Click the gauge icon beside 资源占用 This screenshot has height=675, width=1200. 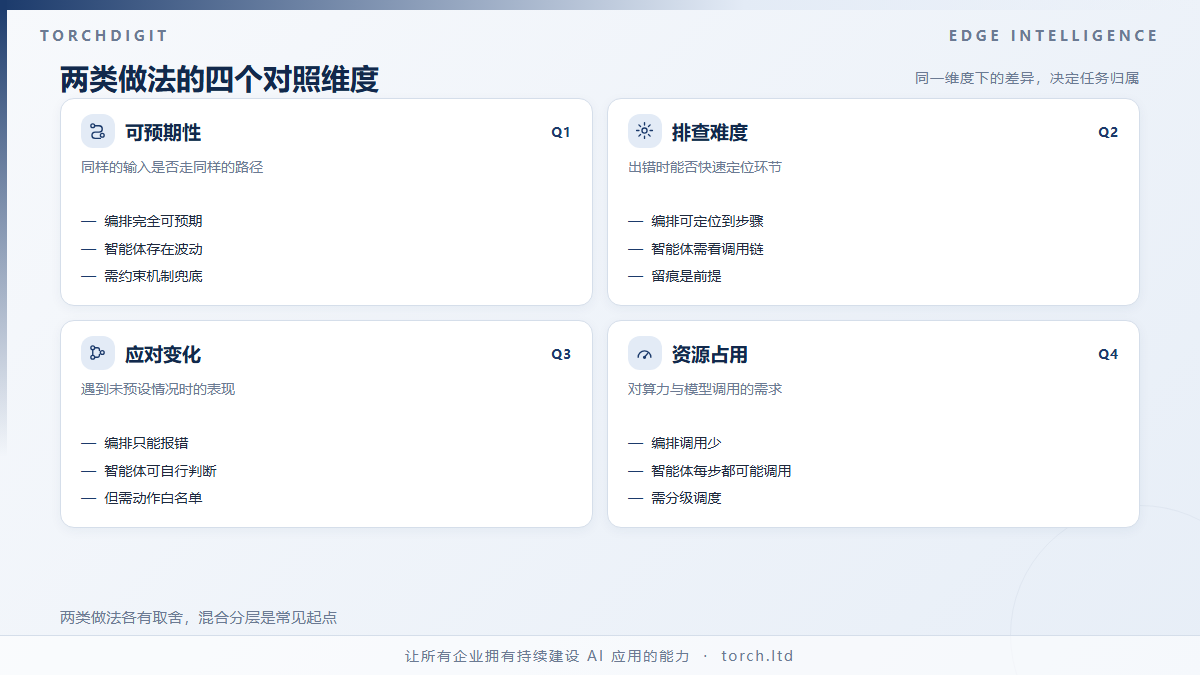tap(645, 353)
